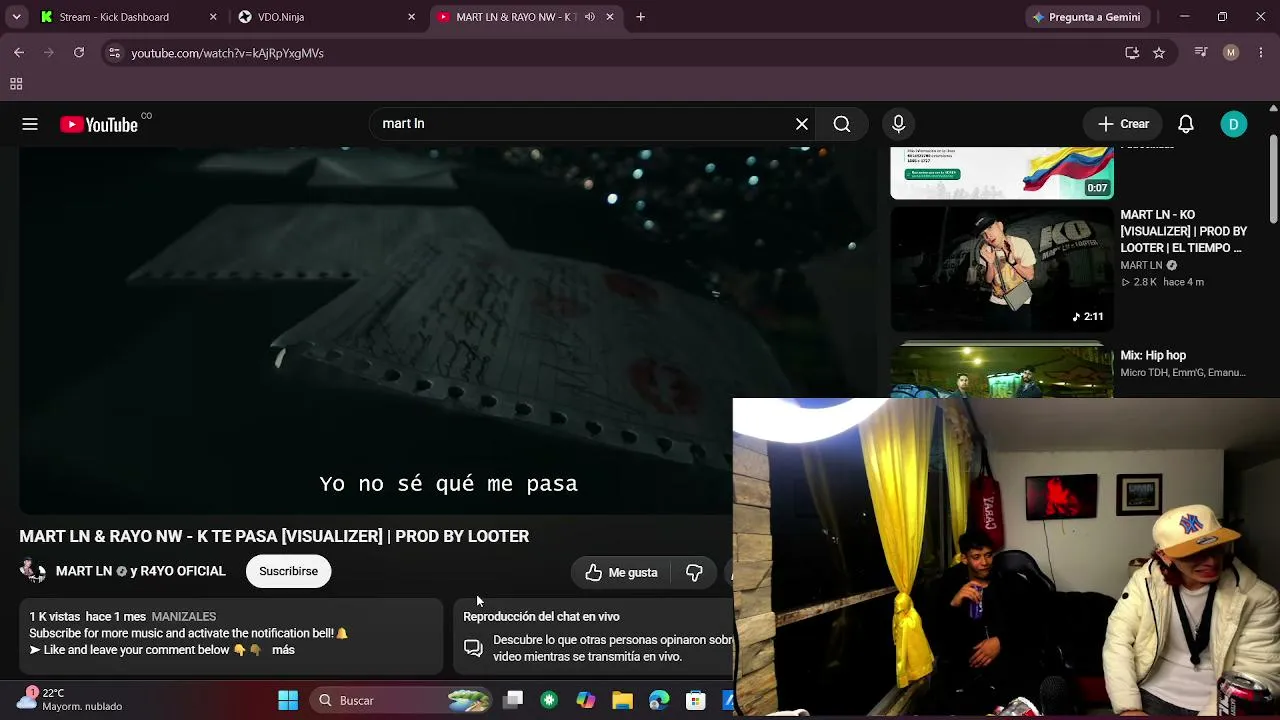Start voice search with the microphone
This screenshot has width=1280, height=720.
coord(898,124)
